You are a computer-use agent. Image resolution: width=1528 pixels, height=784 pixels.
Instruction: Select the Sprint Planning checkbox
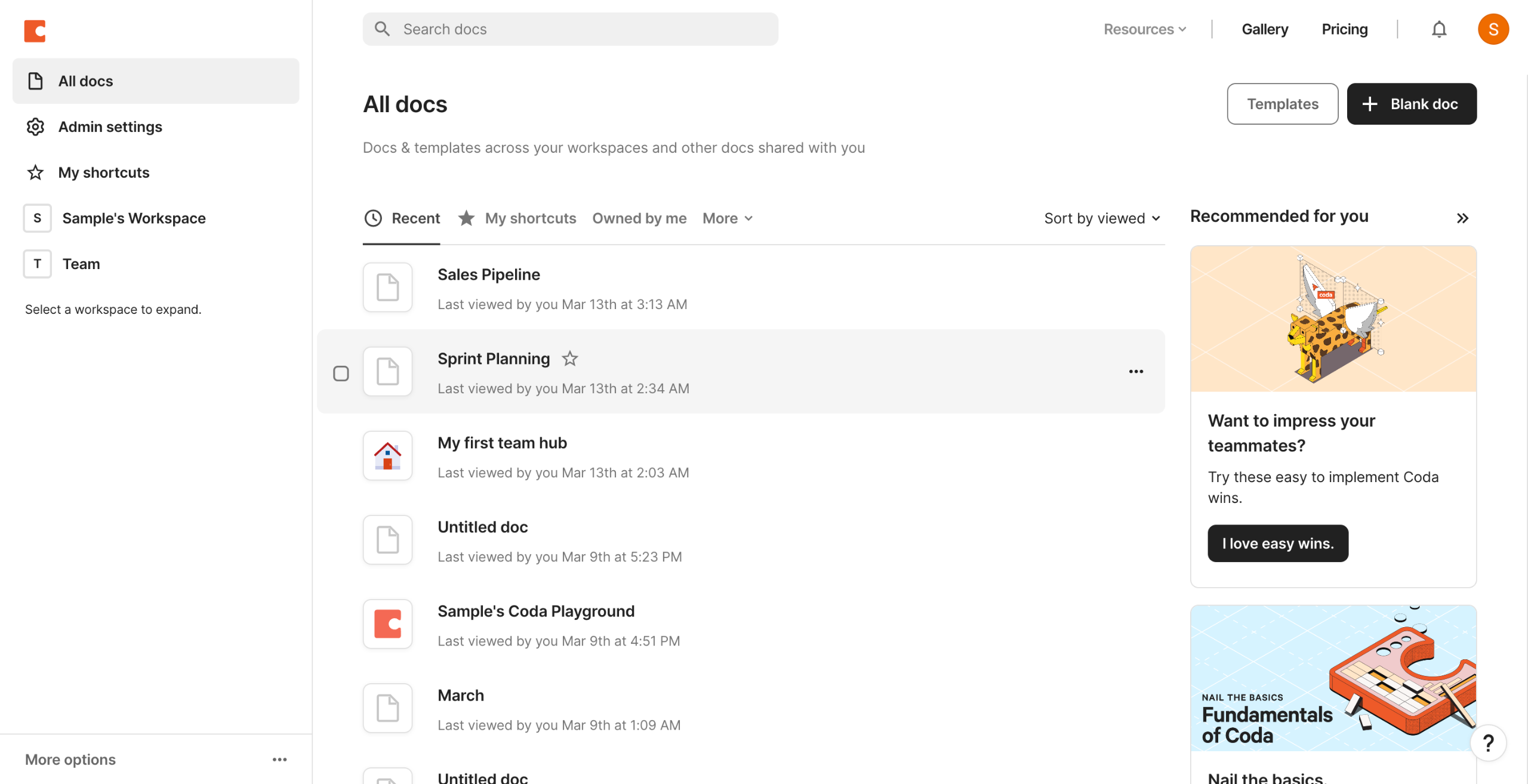coord(341,374)
